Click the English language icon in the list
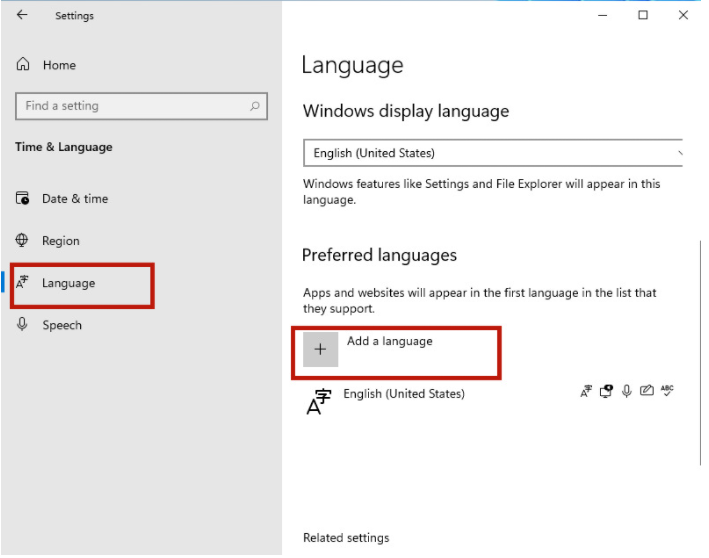The width and height of the screenshot is (709, 558). [318, 402]
